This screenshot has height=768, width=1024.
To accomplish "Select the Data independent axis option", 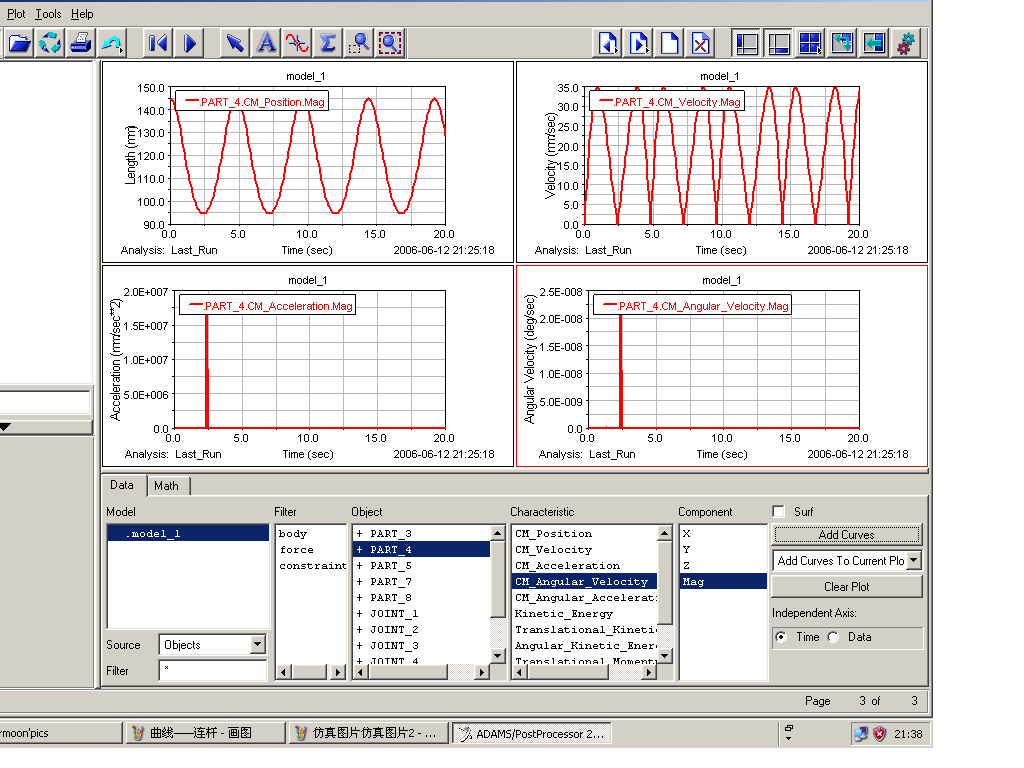I will click(834, 637).
